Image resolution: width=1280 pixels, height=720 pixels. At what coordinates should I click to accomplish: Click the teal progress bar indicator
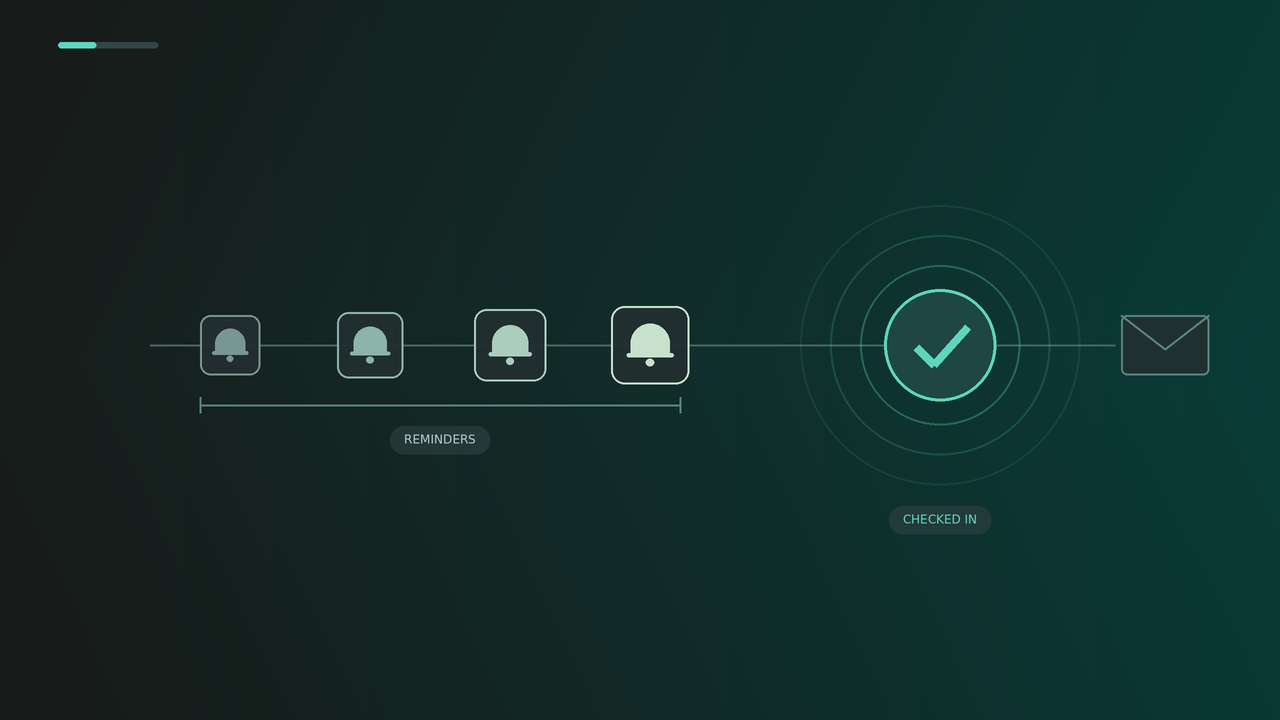point(108,45)
